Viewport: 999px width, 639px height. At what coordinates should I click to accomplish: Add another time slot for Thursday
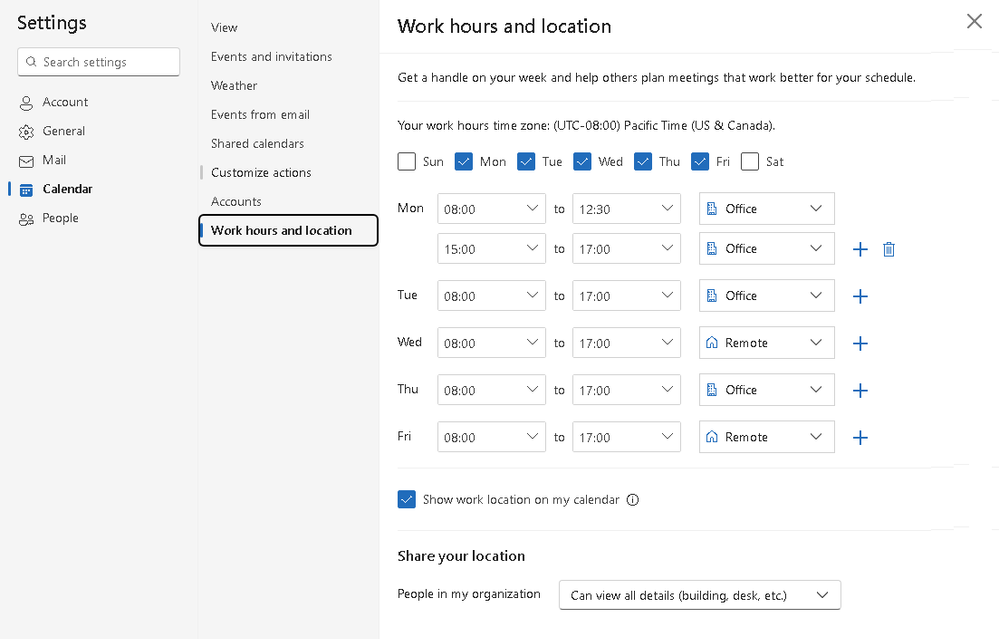coord(860,390)
